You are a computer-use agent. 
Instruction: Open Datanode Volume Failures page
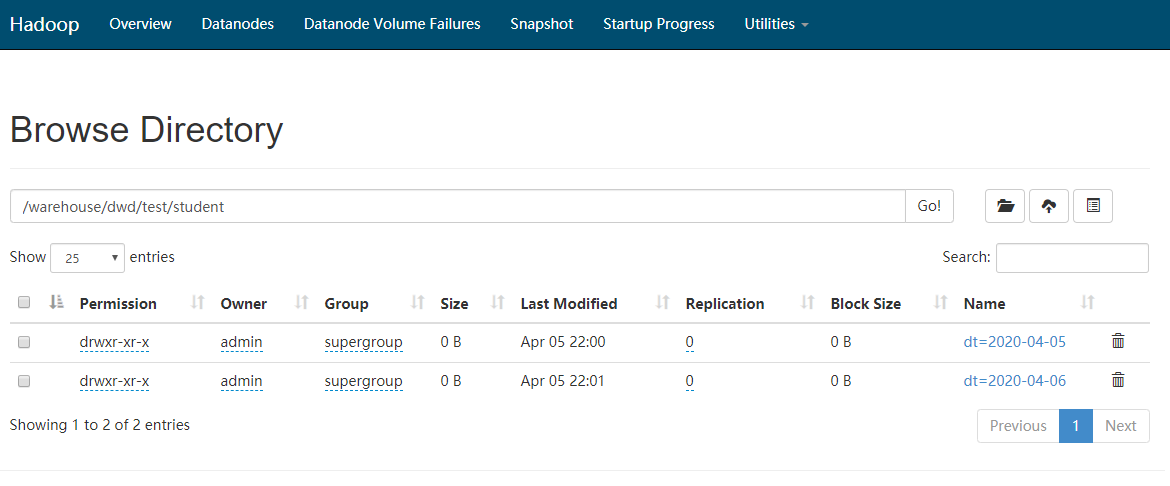tap(392, 24)
